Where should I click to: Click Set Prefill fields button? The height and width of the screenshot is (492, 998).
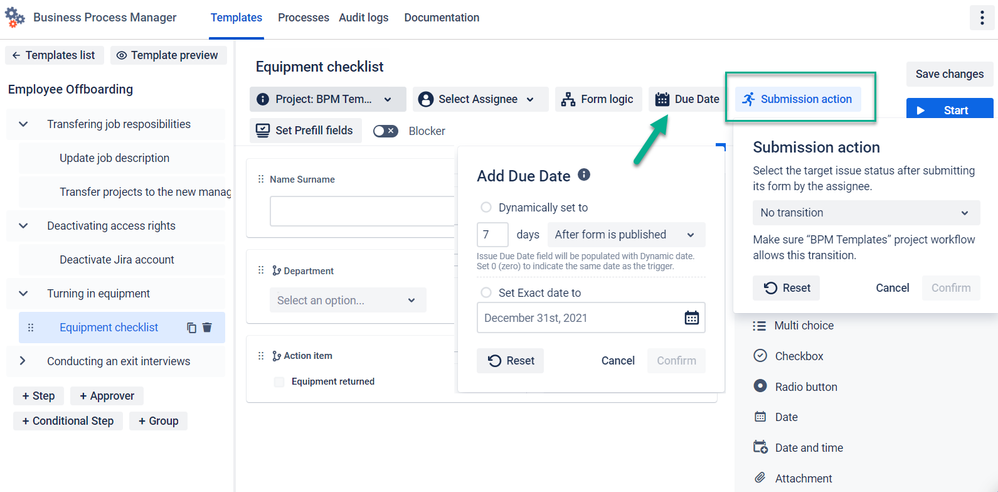(x=304, y=130)
